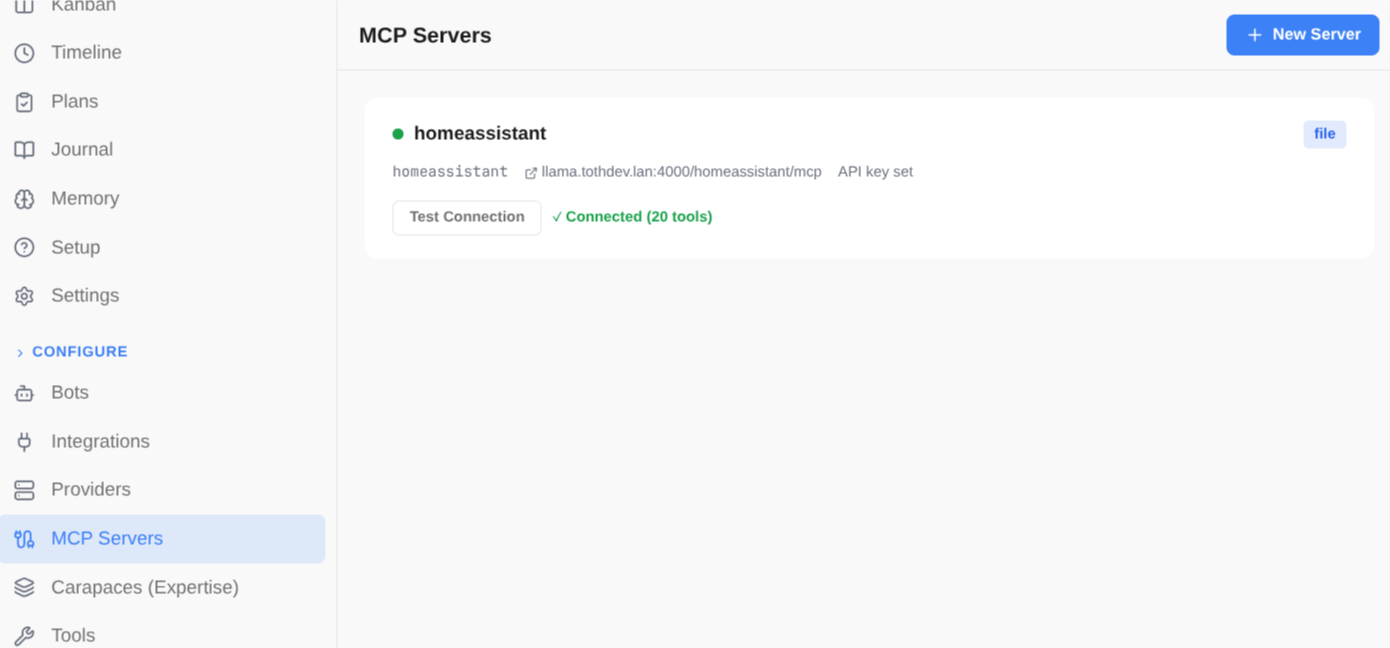Collapse the CONFIGURE section chevron

(x=18, y=351)
